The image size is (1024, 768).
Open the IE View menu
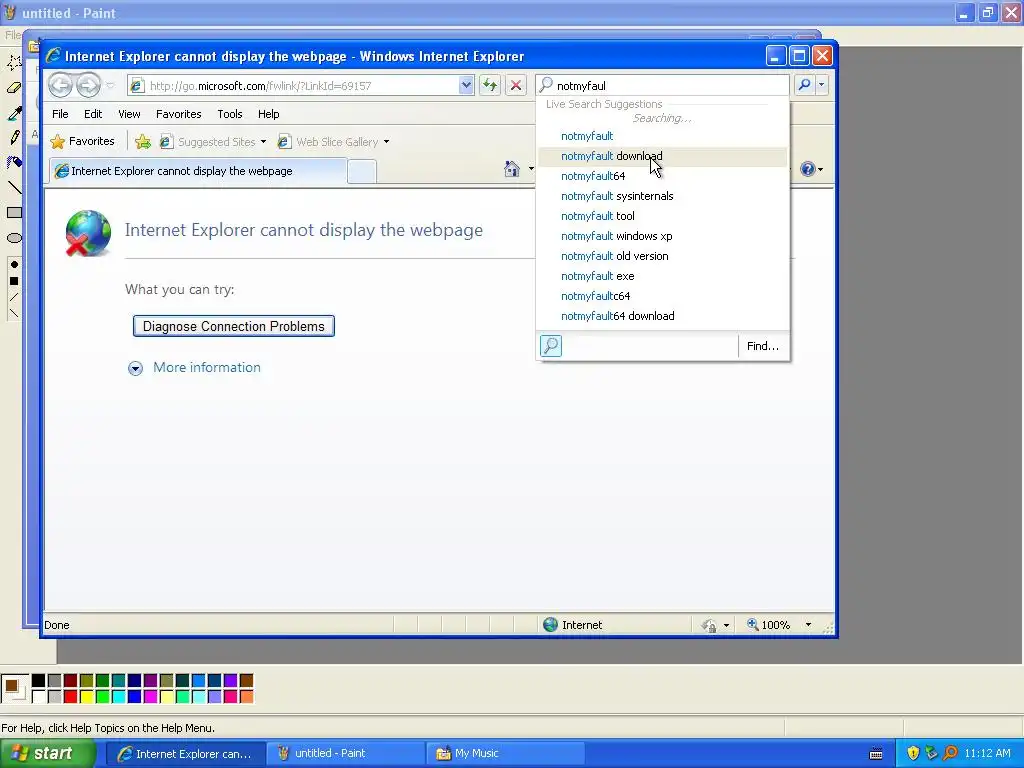click(129, 114)
